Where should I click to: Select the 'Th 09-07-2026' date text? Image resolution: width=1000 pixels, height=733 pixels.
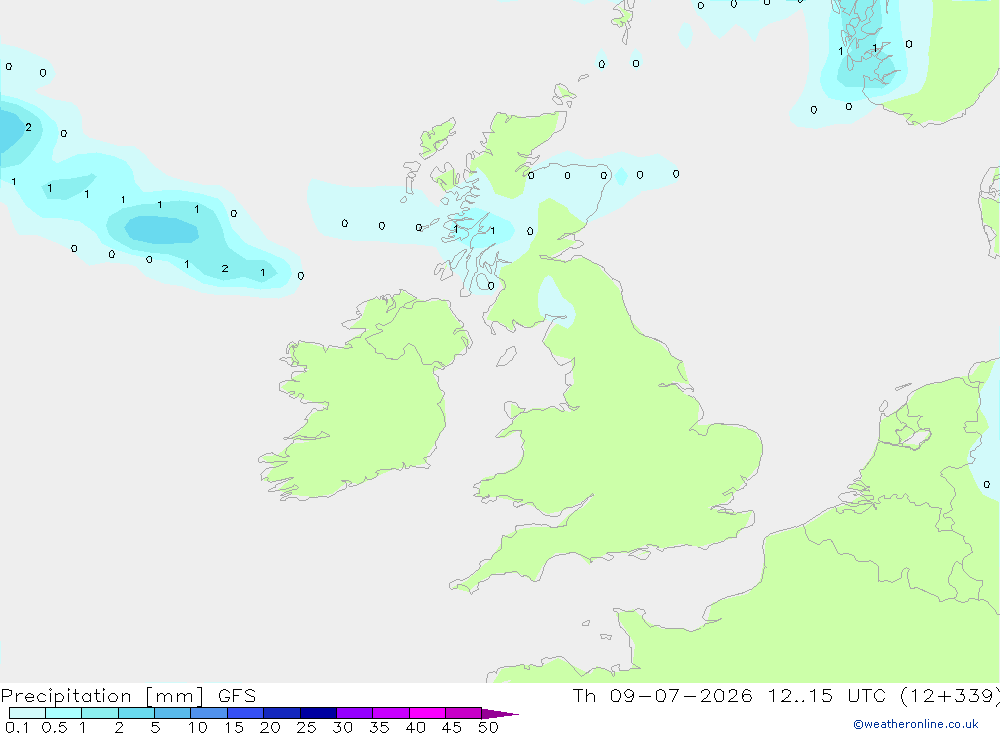(662, 695)
